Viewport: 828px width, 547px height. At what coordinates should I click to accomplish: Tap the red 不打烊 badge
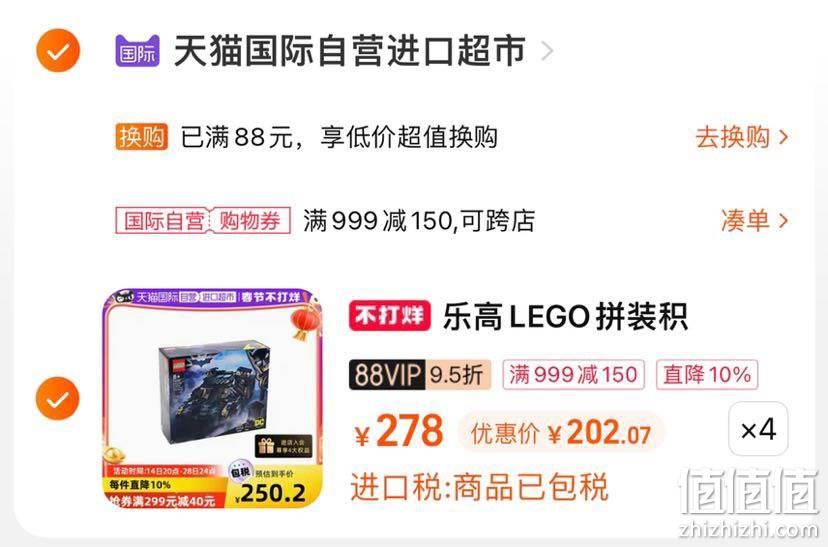(x=390, y=316)
